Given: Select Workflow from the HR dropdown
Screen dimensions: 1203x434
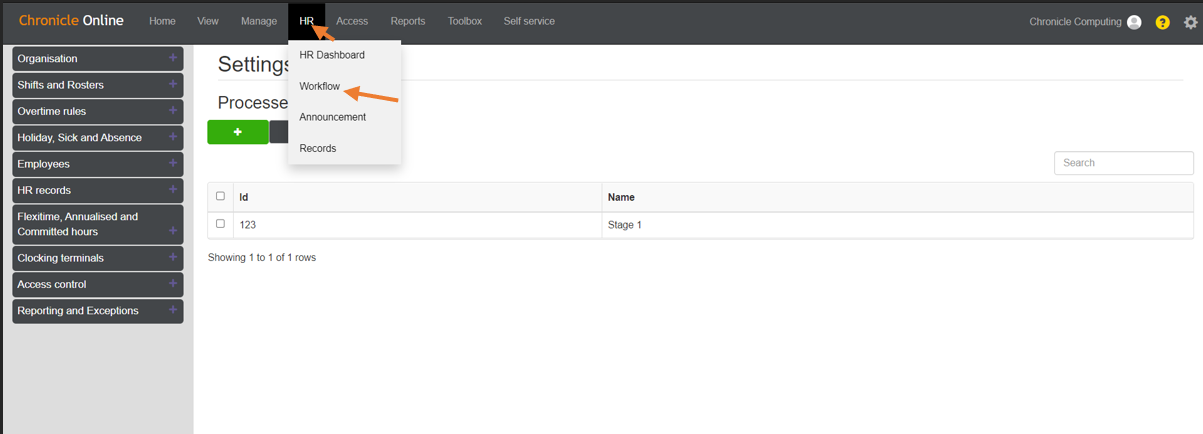Looking at the screenshot, I should pyautogui.click(x=320, y=86).
